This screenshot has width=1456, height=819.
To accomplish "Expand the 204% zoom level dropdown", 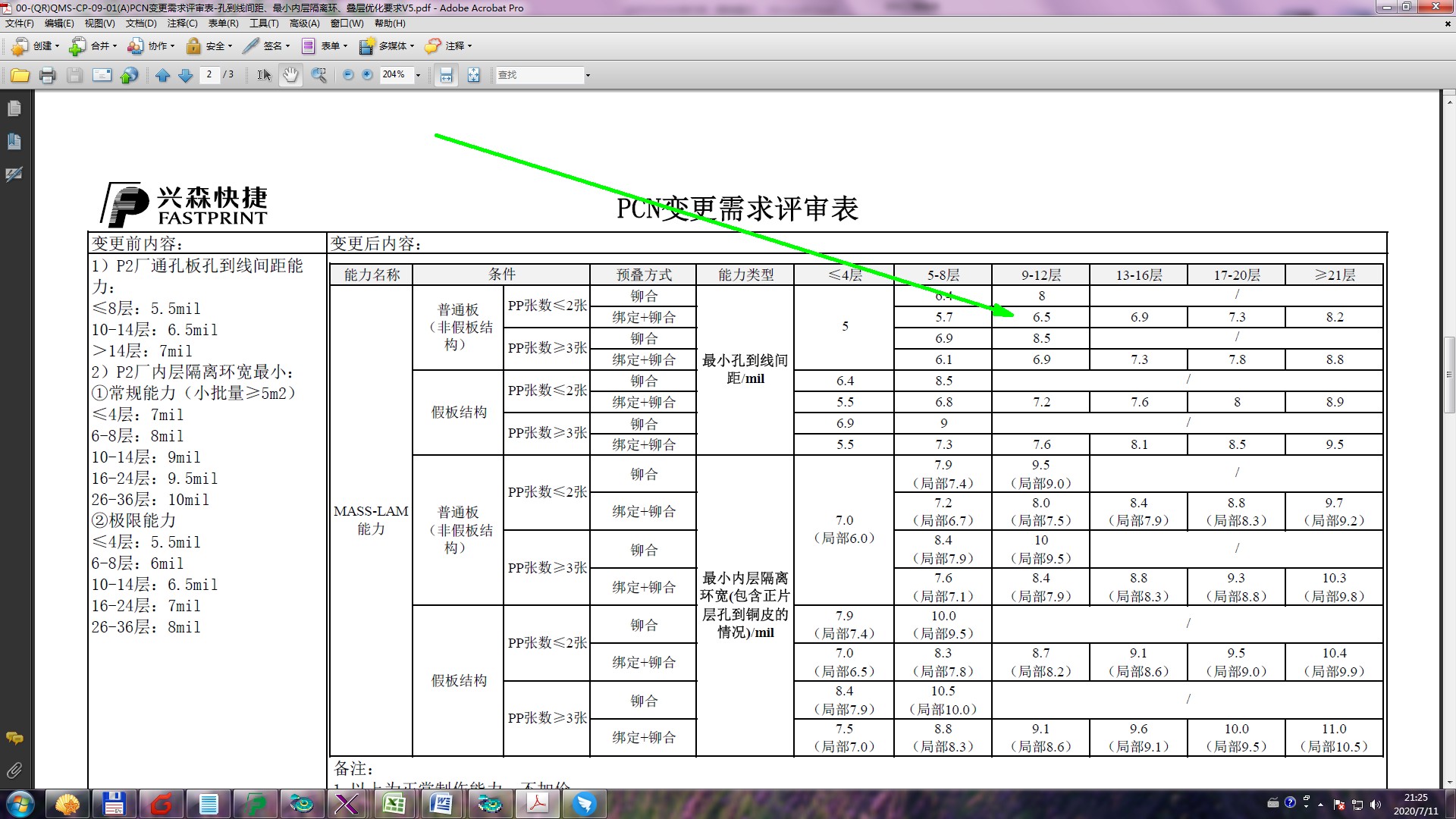I will coord(418,75).
